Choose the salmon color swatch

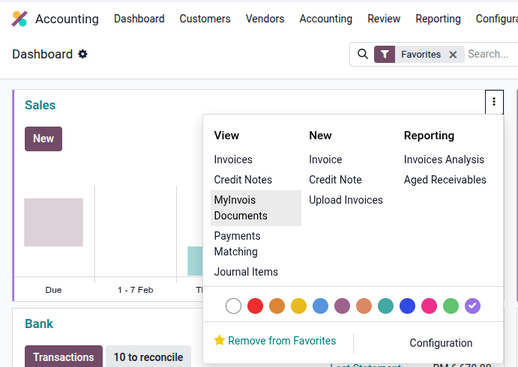click(364, 306)
